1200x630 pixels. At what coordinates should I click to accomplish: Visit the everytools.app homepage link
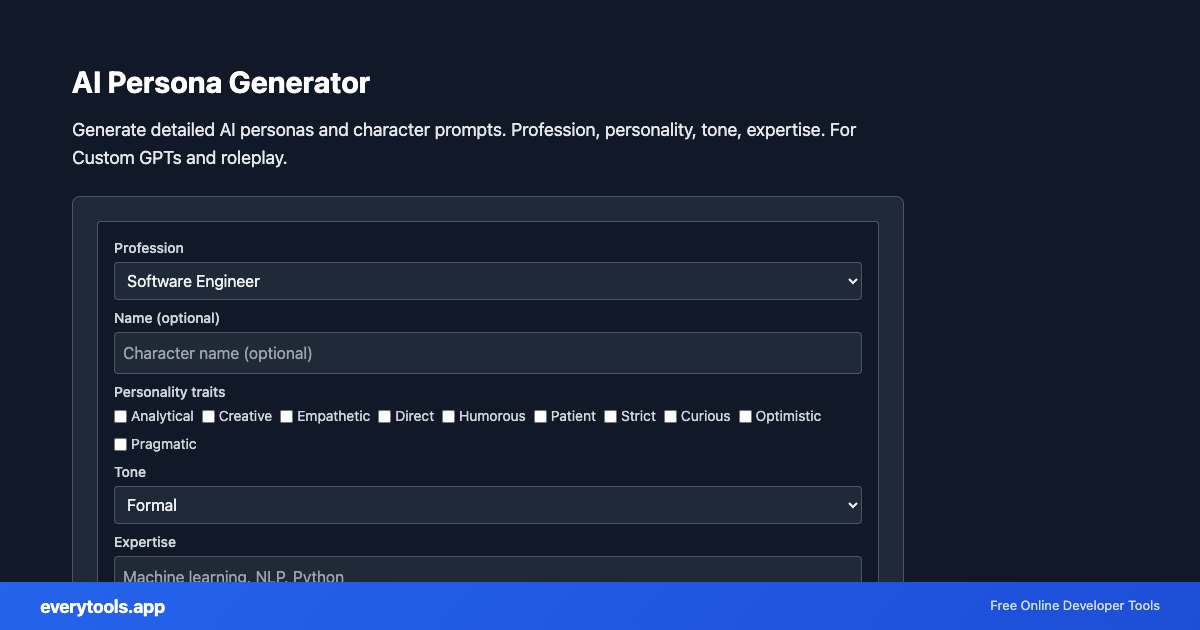[102, 607]
